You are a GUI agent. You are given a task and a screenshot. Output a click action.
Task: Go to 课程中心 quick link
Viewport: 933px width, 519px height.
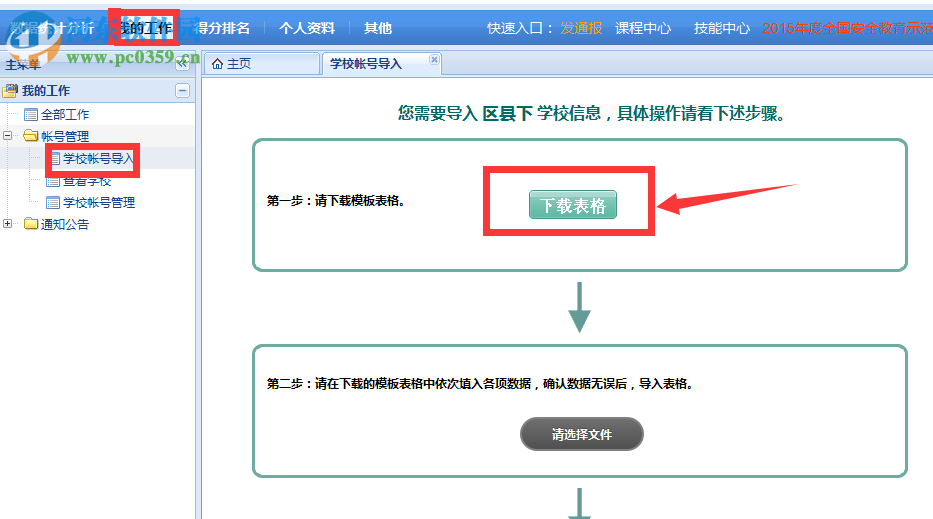[643, 28]
